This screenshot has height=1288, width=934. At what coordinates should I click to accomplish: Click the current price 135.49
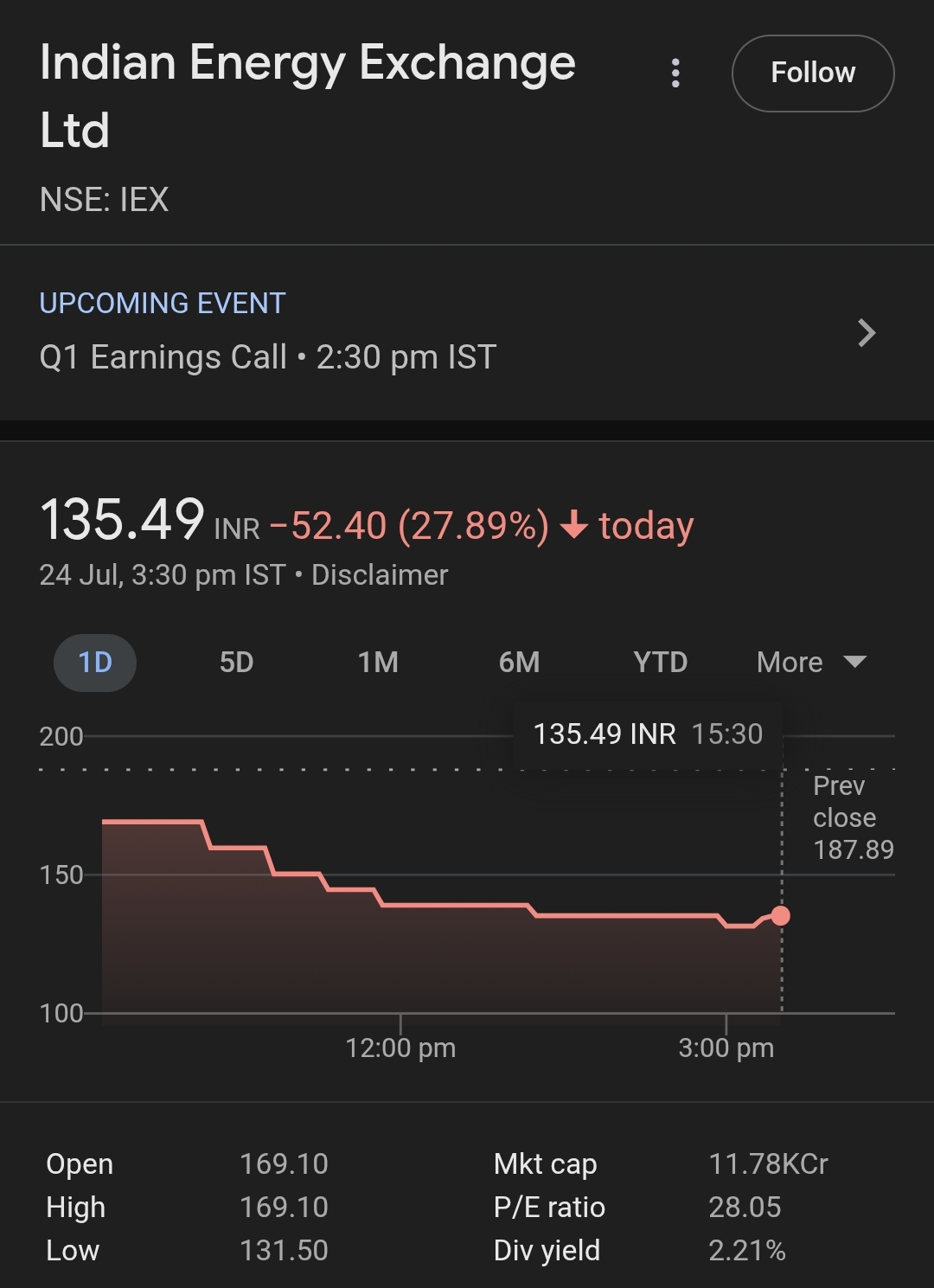tap(122, 520)
